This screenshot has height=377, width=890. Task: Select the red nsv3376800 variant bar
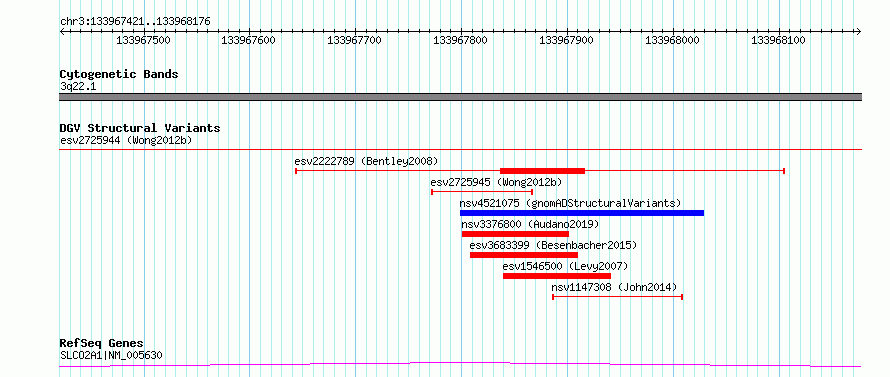pyautogui.click(x=515, y=234)
